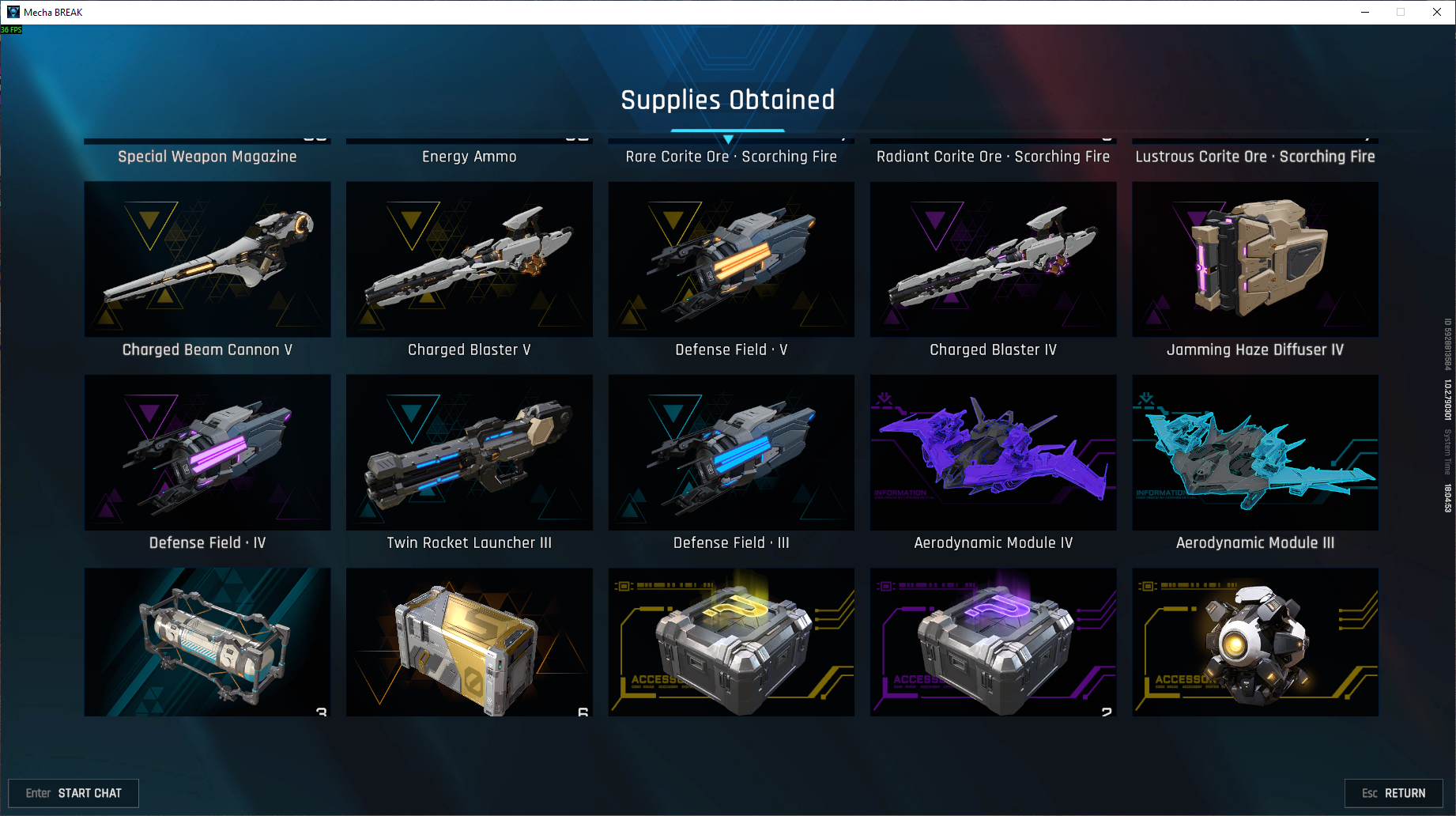Select the Jamming Haze Diffuser IV icon

(1255, 259)
